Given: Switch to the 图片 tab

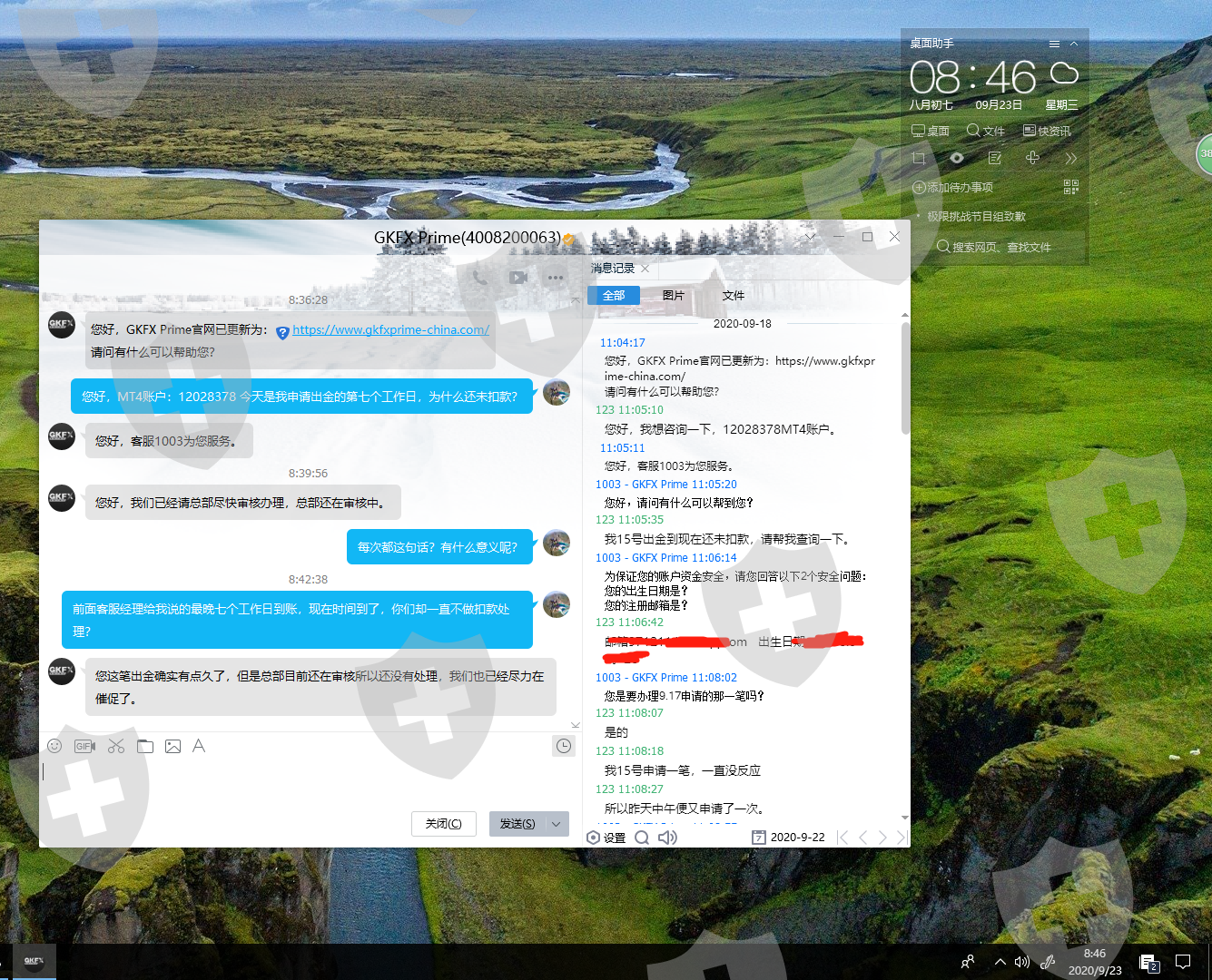Looking at the screenshot, I should (673, 296).
